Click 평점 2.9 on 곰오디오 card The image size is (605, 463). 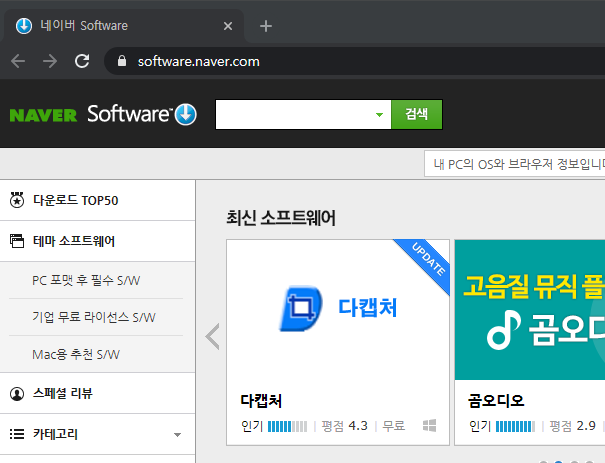coord(573,426)
